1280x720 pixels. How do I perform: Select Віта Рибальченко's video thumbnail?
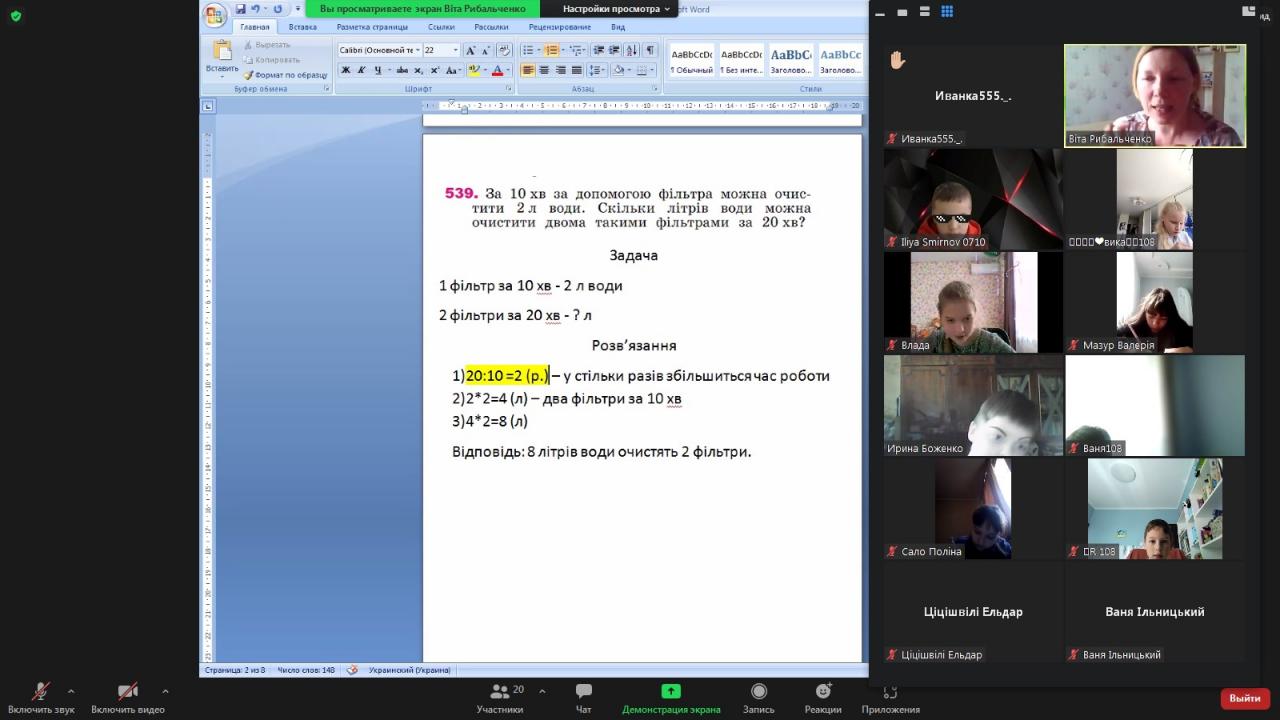pos(1154,96)
